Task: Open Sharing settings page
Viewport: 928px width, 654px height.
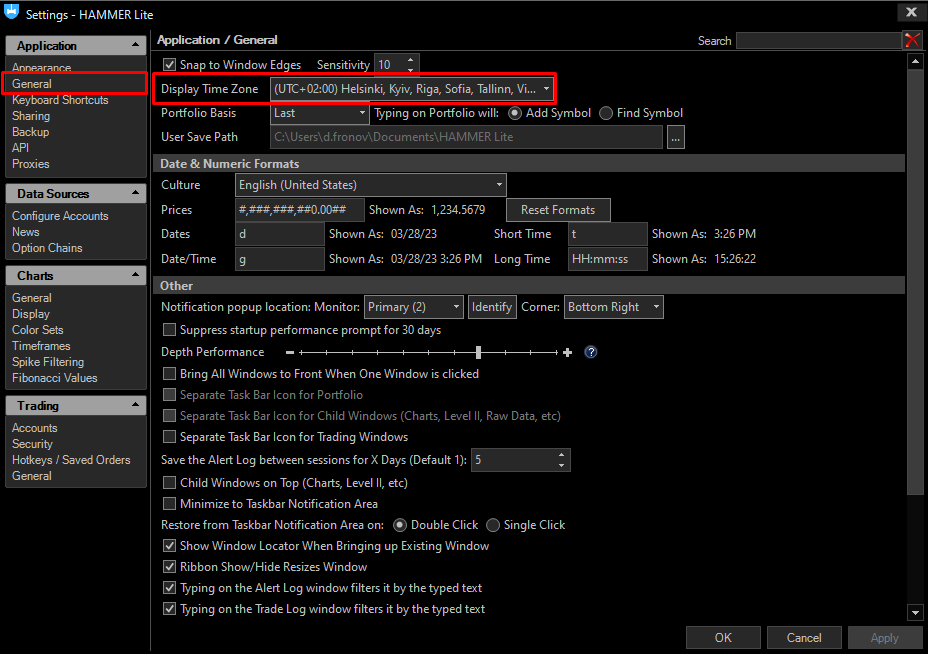Action: point(31,116)
